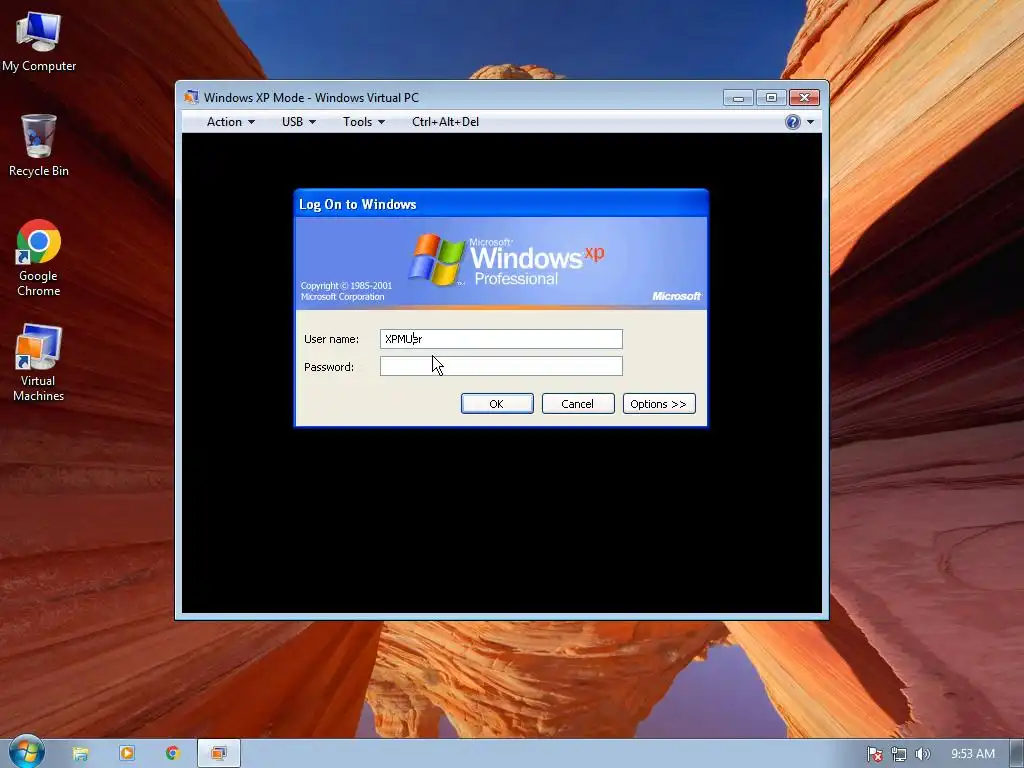Open My Computer desktop icon
Viewport: 1024px width, 768px height.
39,42
